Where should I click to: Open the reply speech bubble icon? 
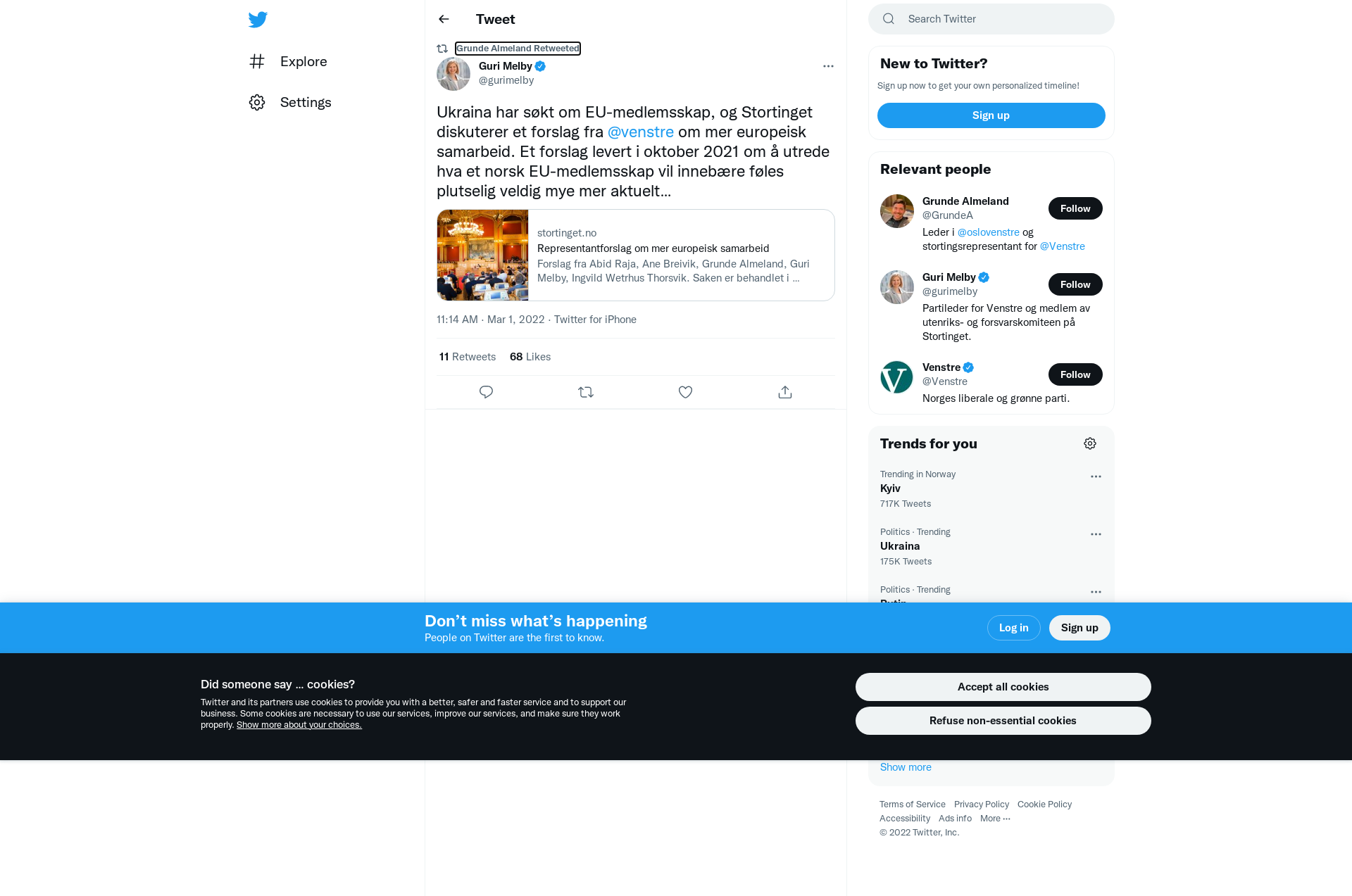486,392
